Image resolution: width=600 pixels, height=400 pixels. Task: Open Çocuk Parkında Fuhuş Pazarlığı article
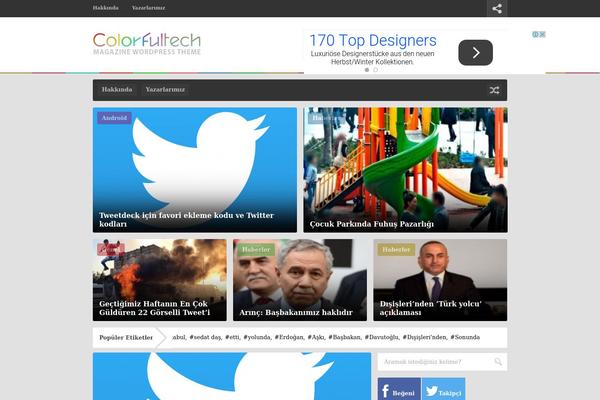(372, 224)
